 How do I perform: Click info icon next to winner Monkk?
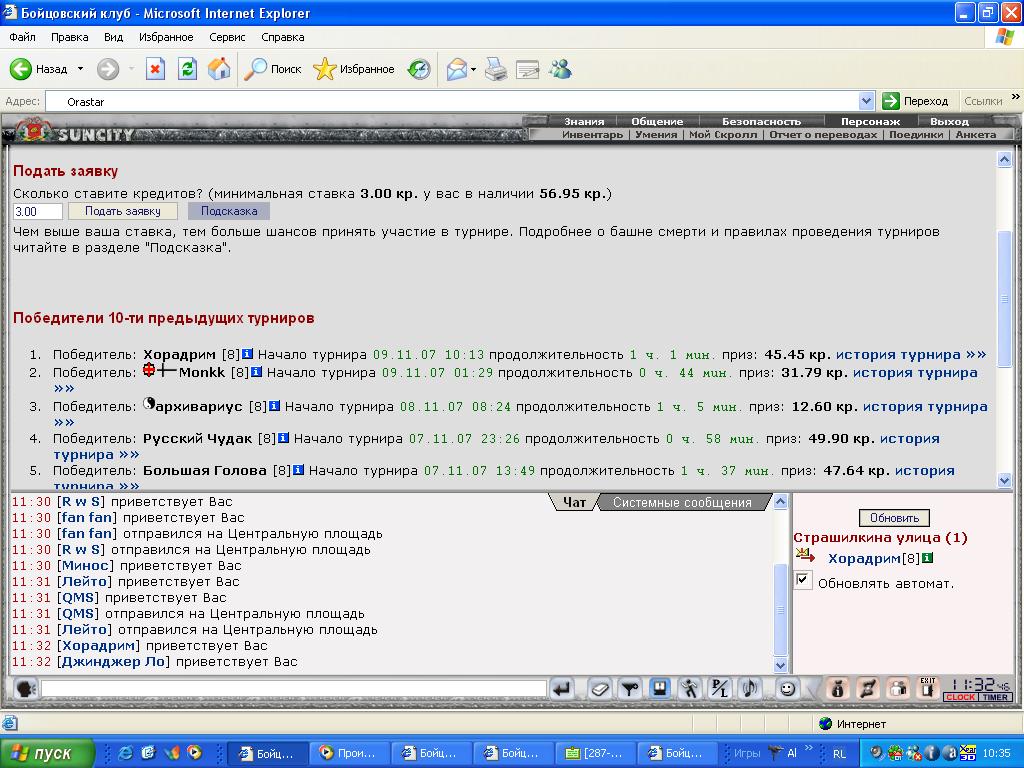coord(257,372)
